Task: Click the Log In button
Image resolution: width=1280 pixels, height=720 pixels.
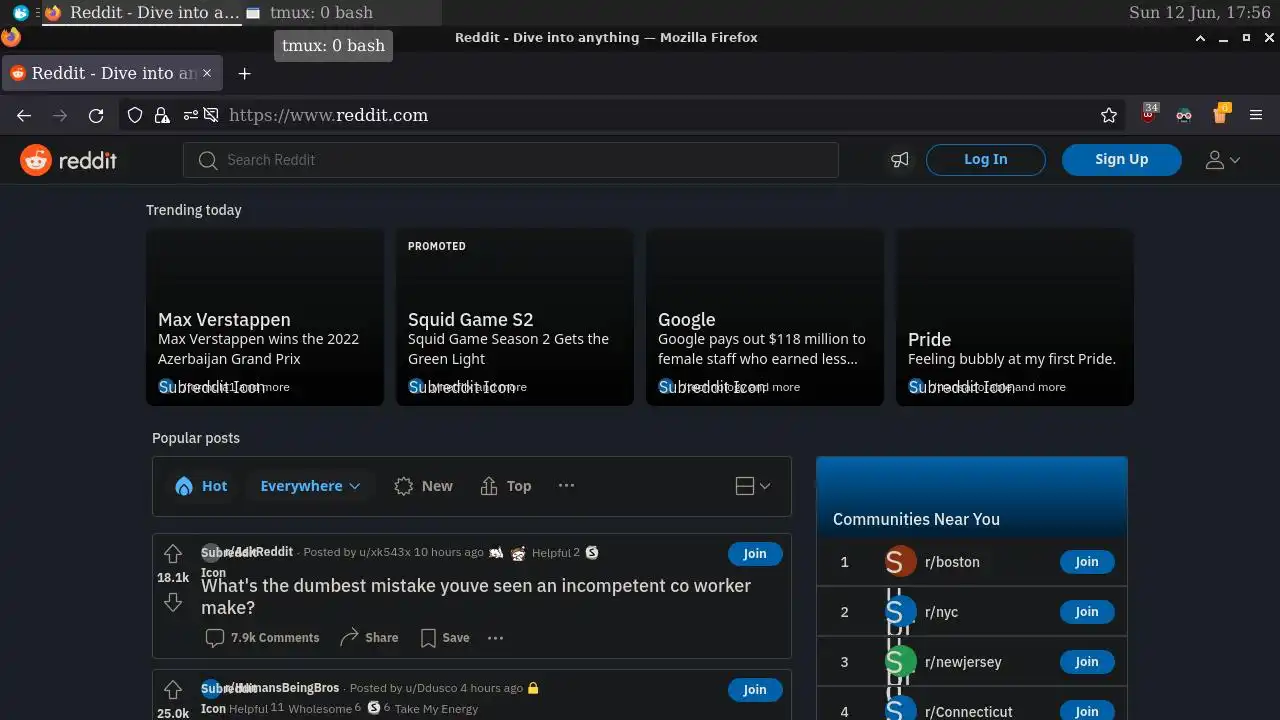Action: (986, 160)
